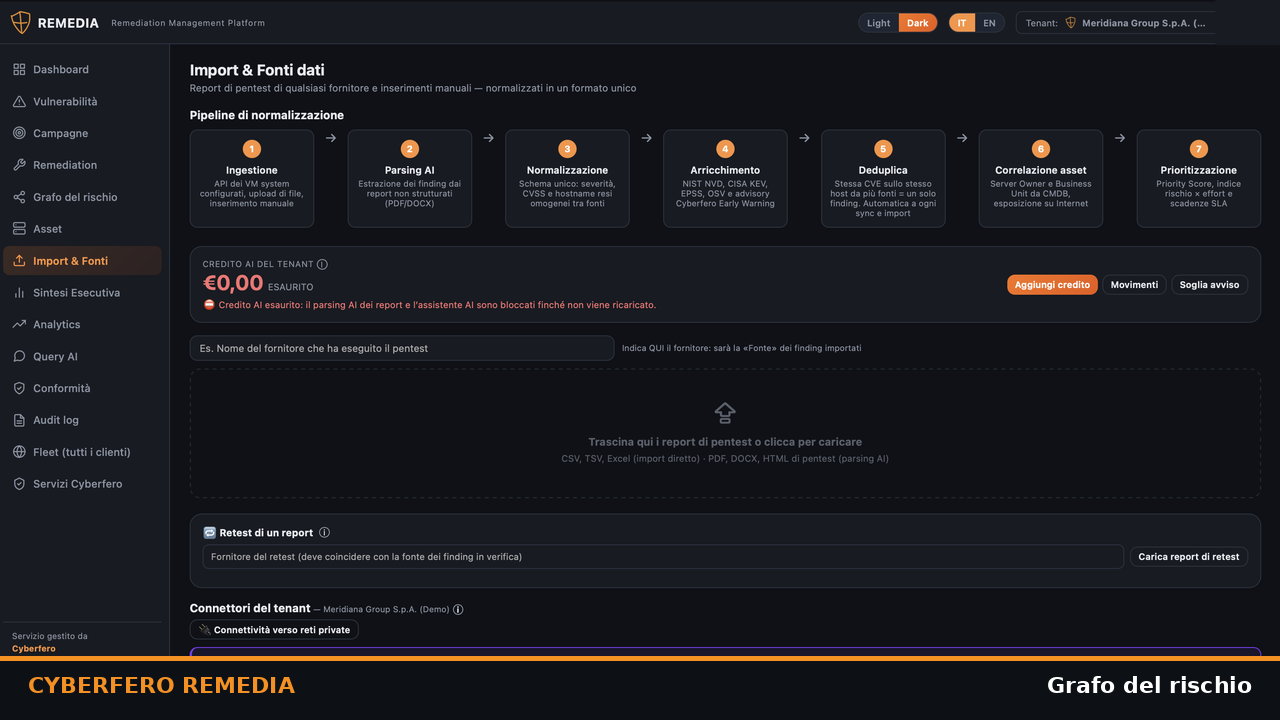The image size is (1280, 720).
Task: Open Servizi Cyberfero in the sidebar
Action: (82, 484)
